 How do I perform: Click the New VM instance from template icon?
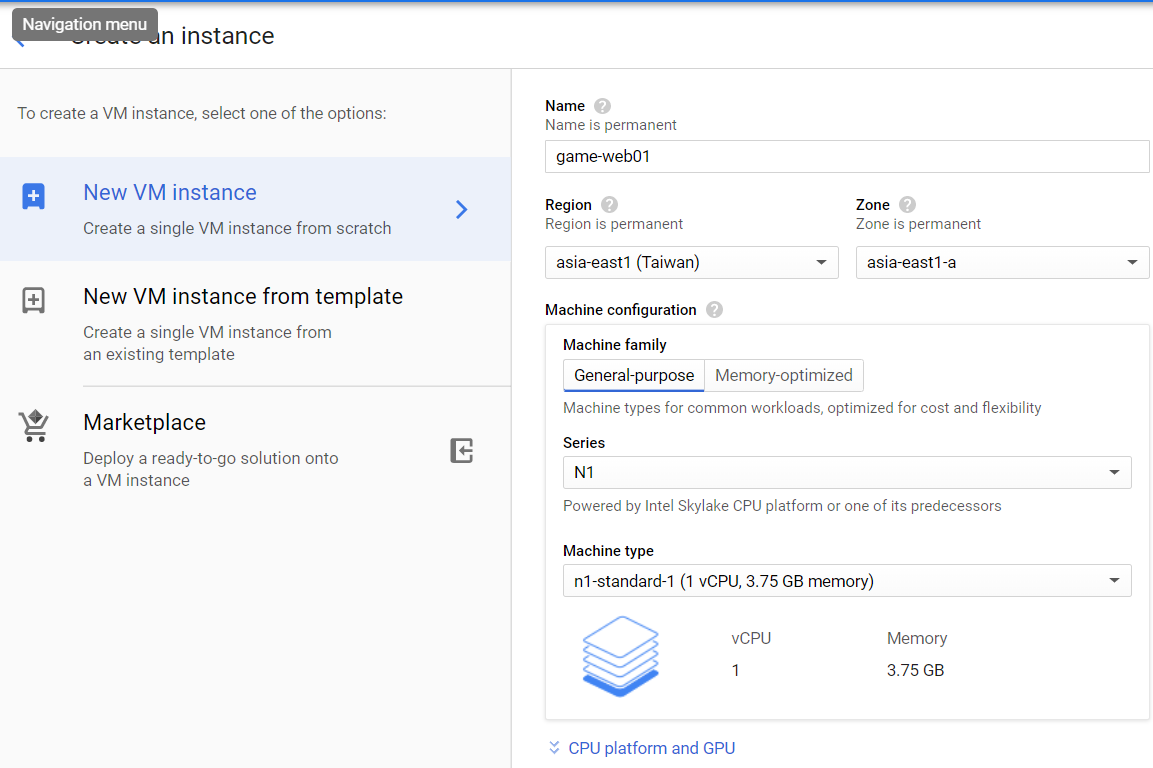(34, 300)
